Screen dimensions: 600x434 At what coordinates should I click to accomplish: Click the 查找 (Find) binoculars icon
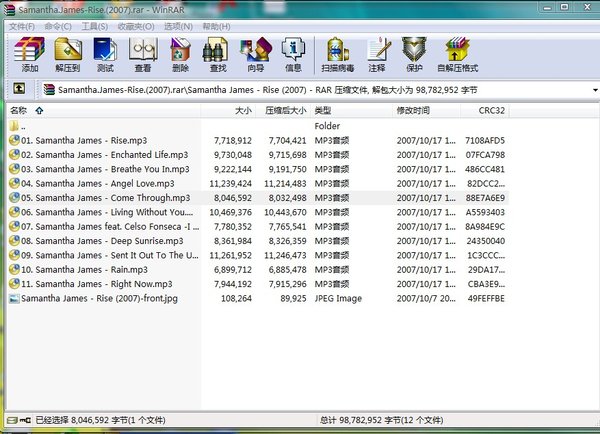coord(215,50)
